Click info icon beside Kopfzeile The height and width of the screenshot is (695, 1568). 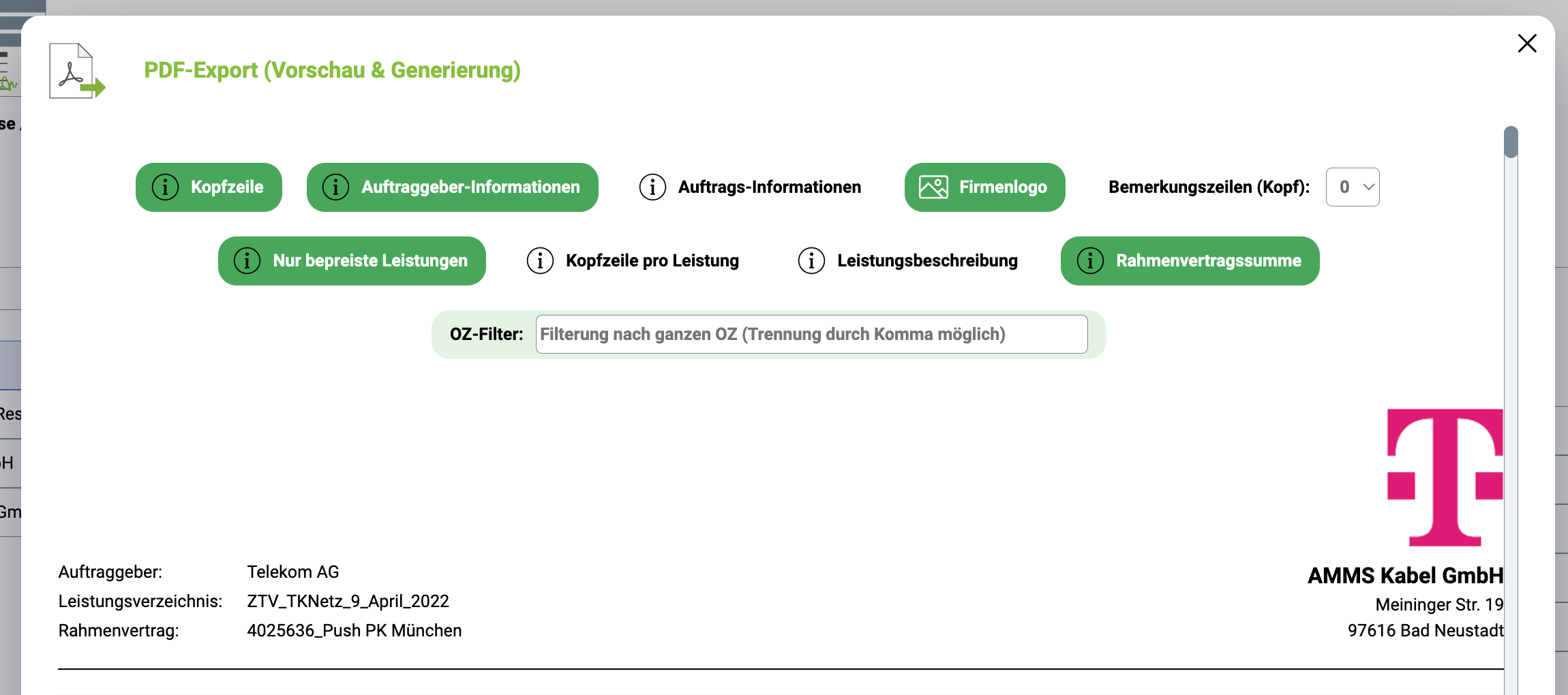pyautogui.click(x=165, y=187)
